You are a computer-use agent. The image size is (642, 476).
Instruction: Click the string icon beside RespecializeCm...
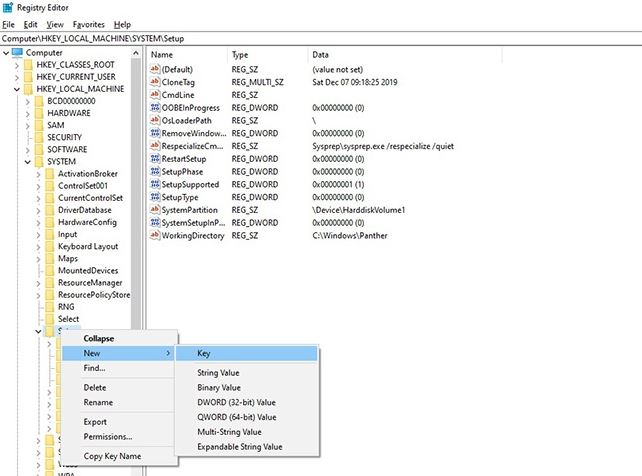(155, 146)
